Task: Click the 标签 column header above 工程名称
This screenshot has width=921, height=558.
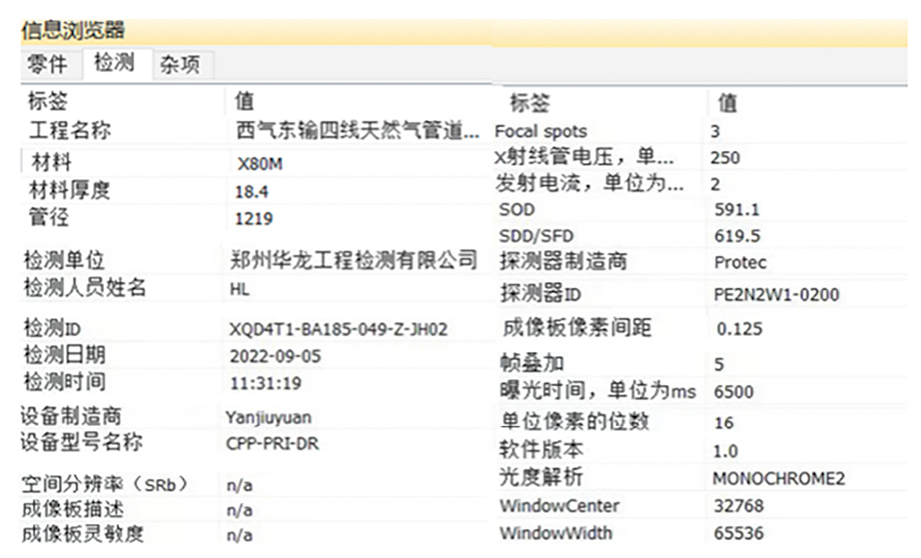Action: 48,101
